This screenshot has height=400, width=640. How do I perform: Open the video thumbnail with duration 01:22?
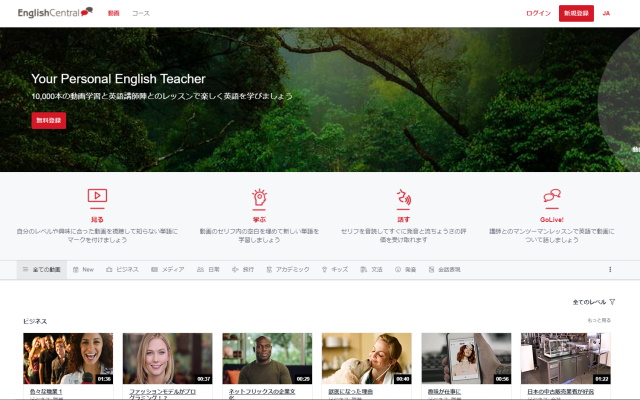566,358
